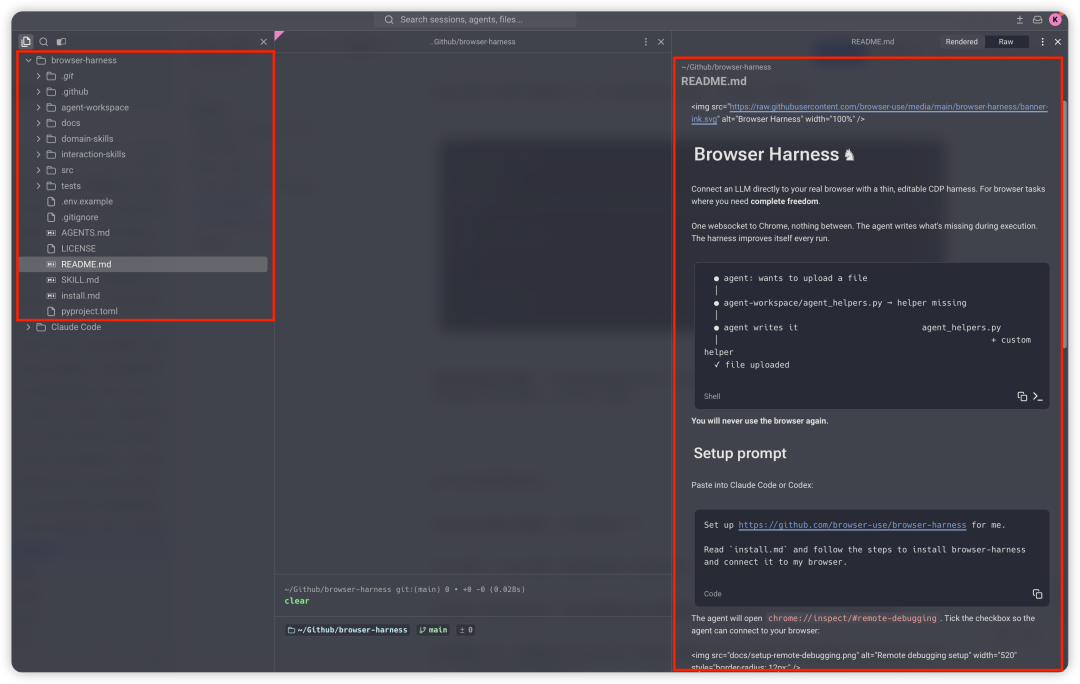This screenshot has height=684, width=1080.
Task: Expand the .git folder chevron
Action: tap(39, 76)
